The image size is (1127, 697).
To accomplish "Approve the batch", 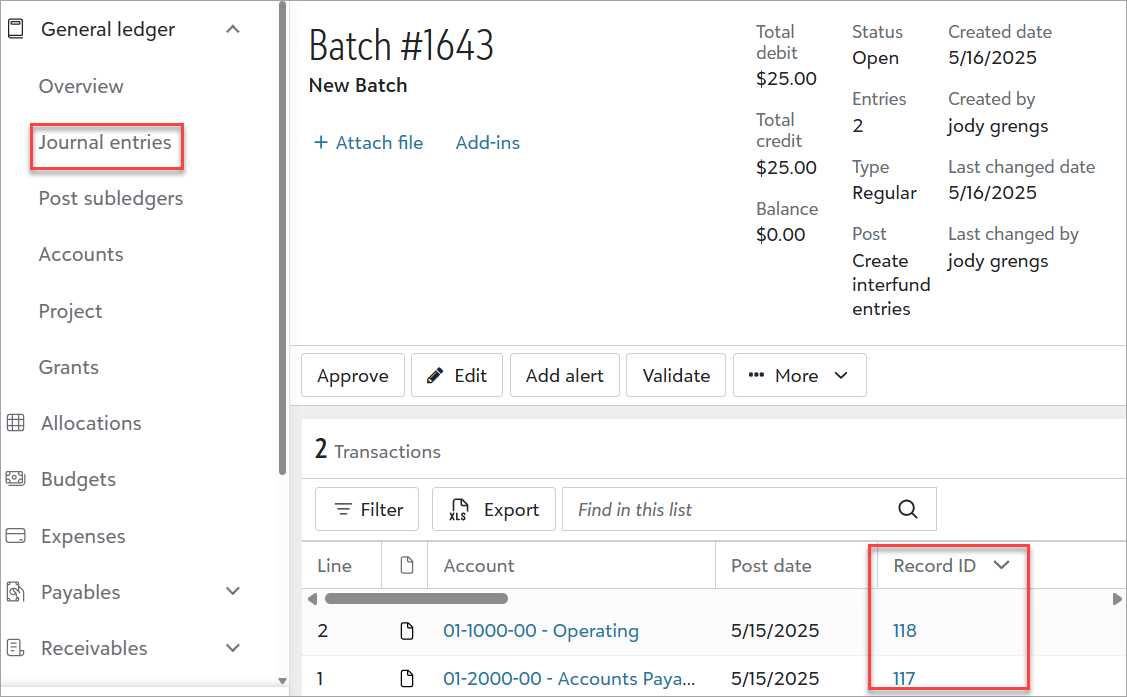I will (x=352, y=376).
